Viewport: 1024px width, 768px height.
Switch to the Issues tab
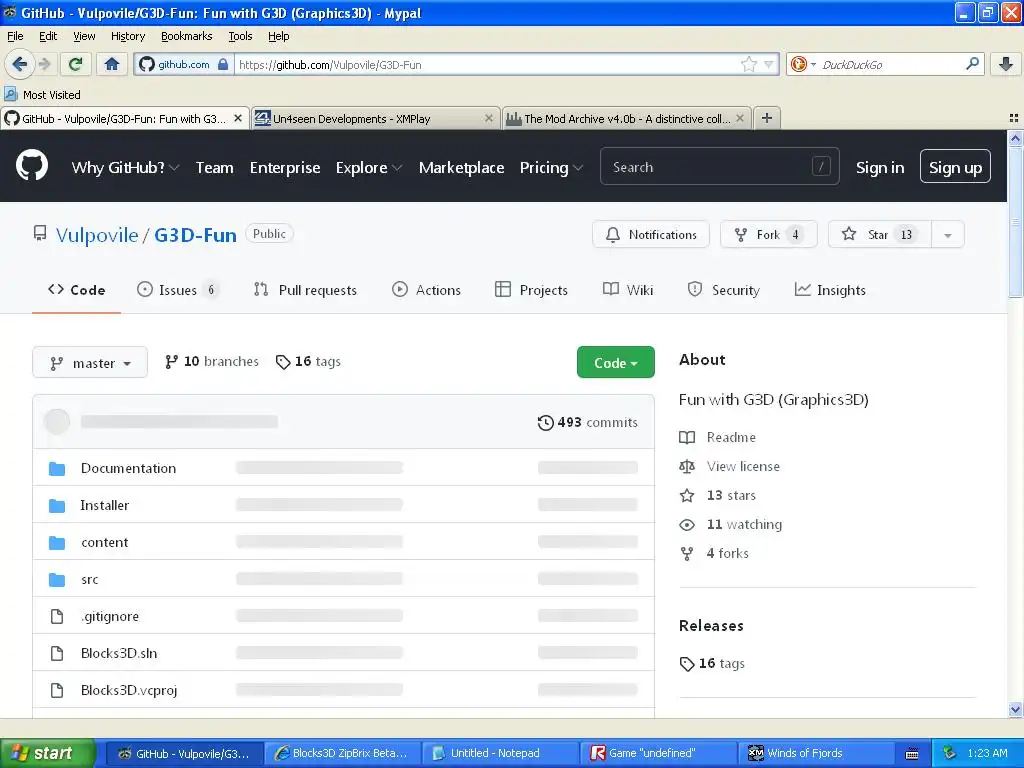tap(178, 290)
